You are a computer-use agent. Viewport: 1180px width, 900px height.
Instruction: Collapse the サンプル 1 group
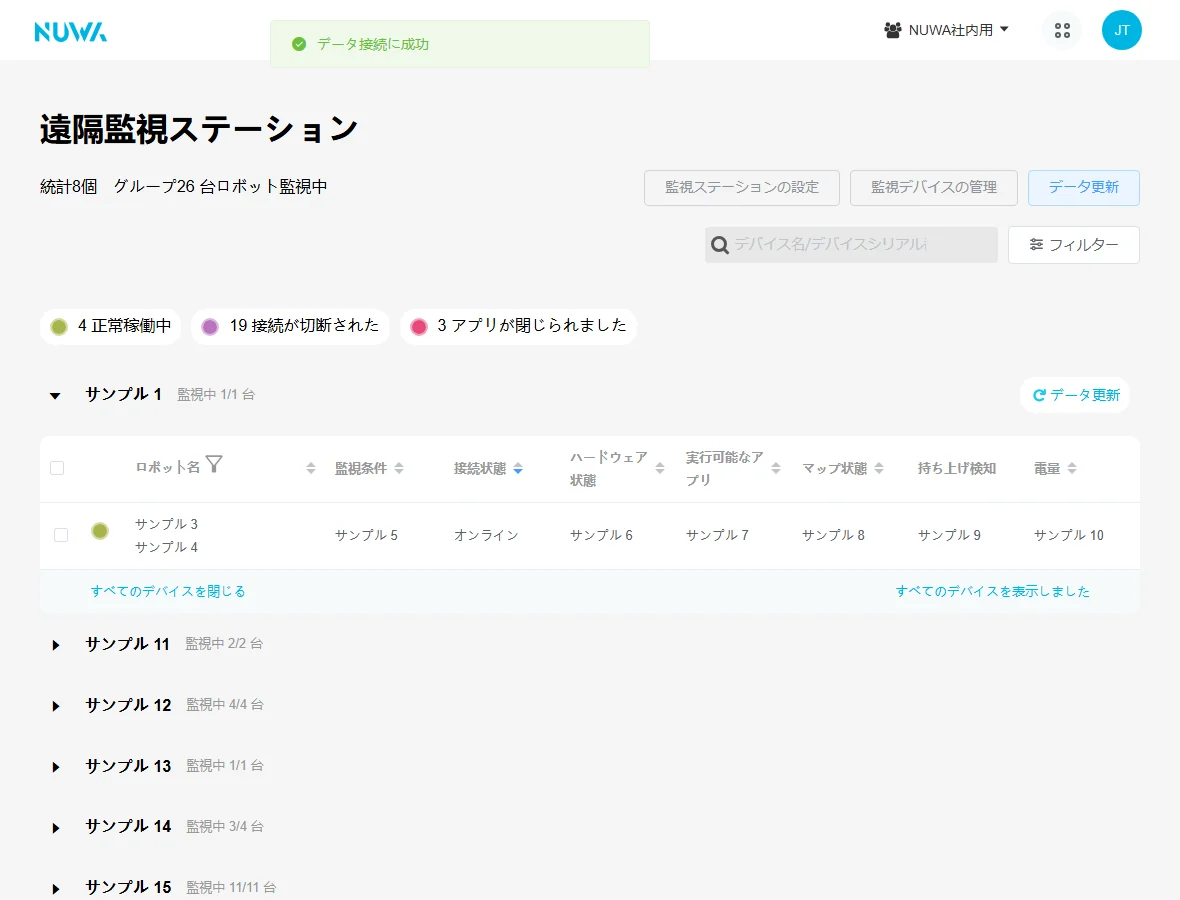pyautogui.click(x=55, y=395)
